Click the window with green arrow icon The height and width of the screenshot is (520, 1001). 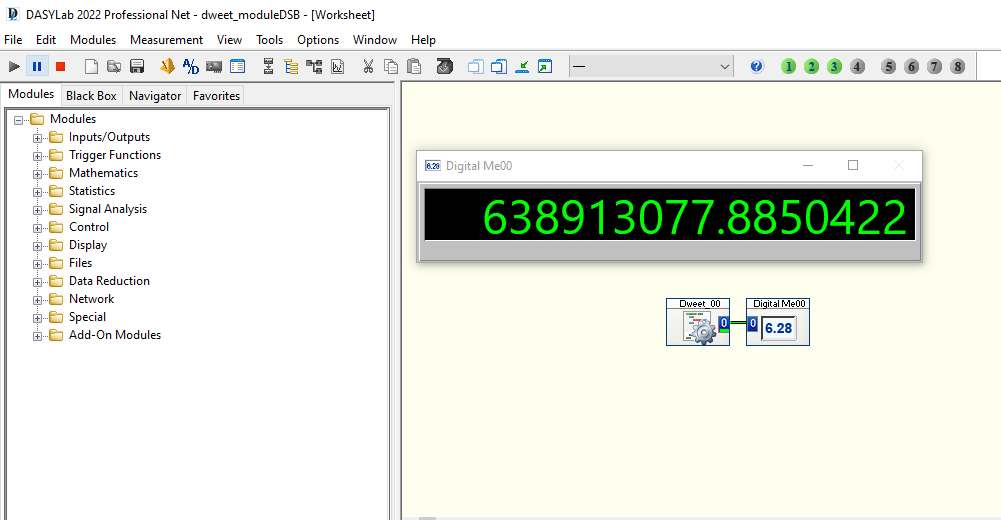(545, 66)
